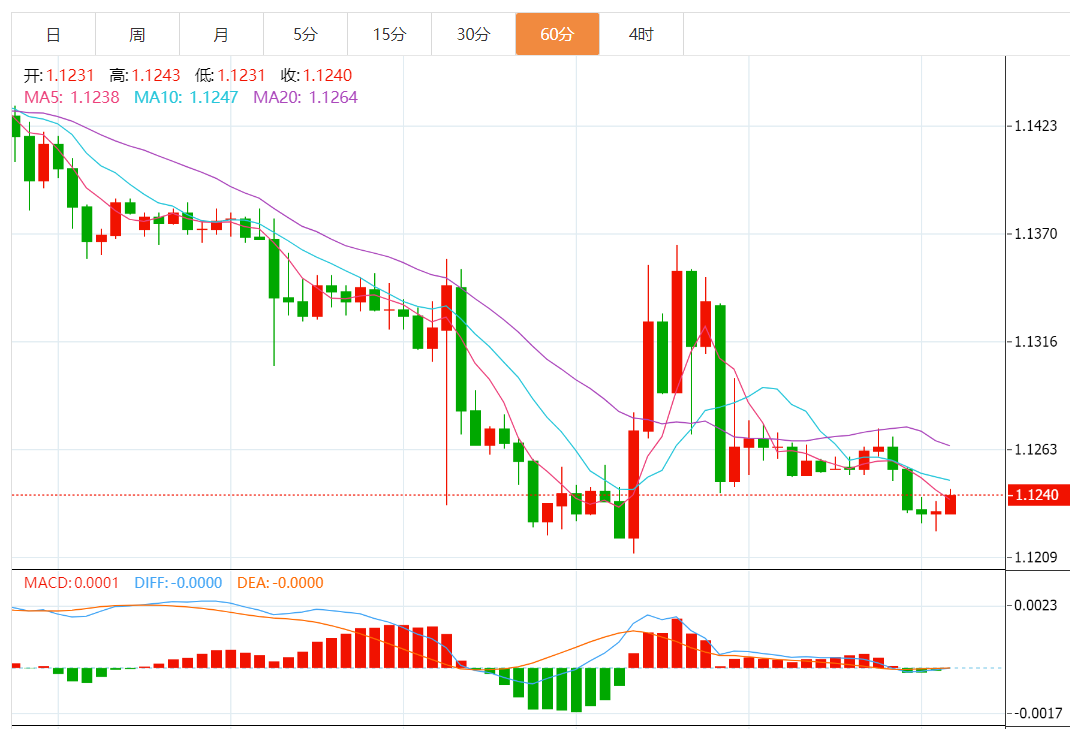Click the 1.1263 price axis label
Screen dimensions: 1070x729
pos(1035,449)
